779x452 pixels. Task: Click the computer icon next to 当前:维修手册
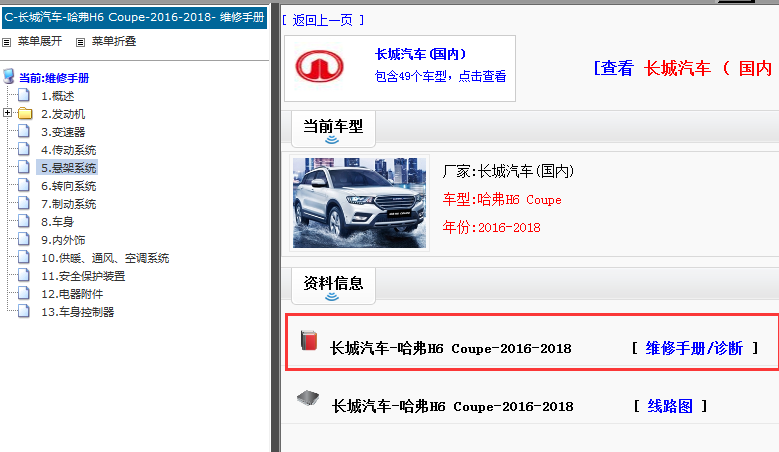[8, 76]
